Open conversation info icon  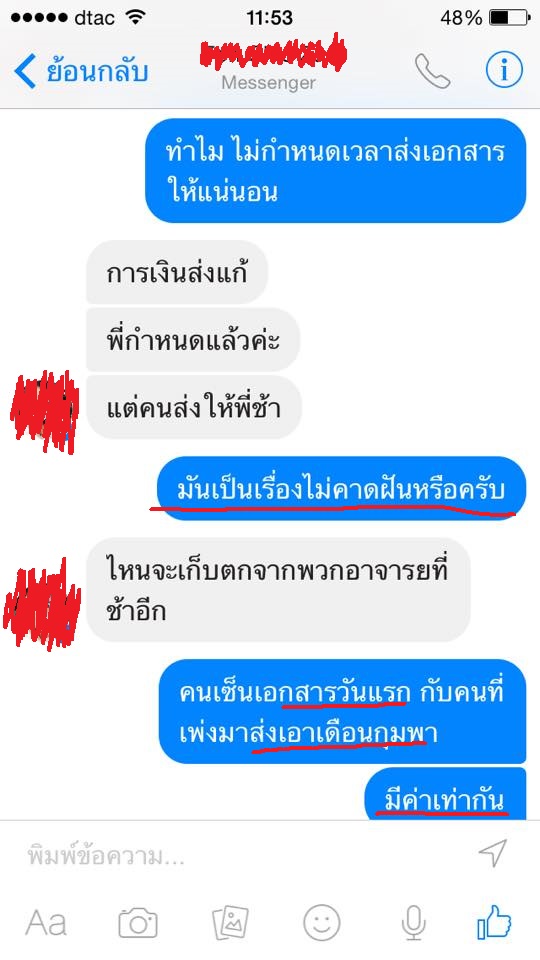[x=504, y=71]
